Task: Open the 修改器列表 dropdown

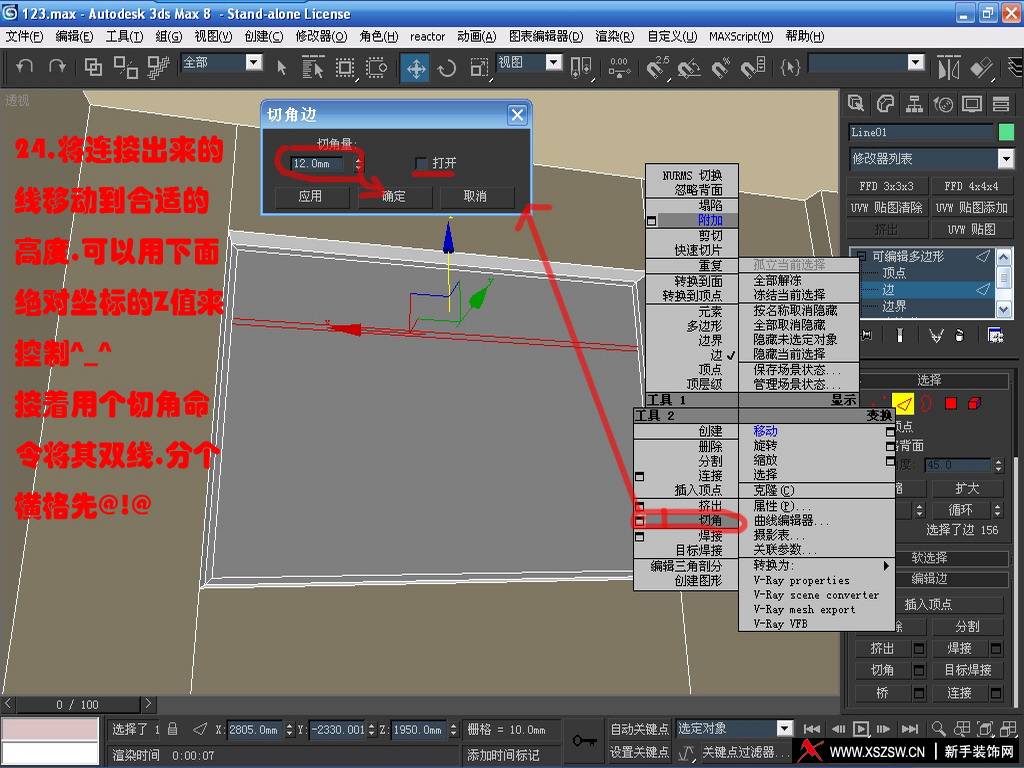Action: (1005, 159)
